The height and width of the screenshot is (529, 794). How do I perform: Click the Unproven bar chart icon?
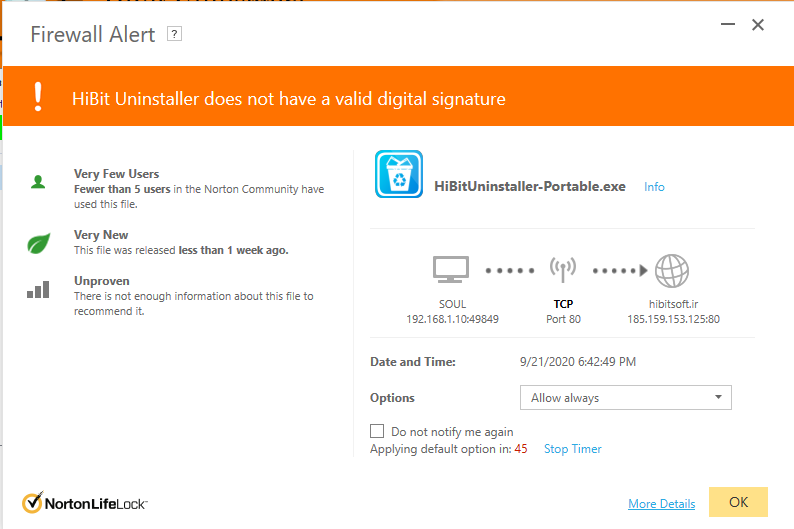coord(38,290)
